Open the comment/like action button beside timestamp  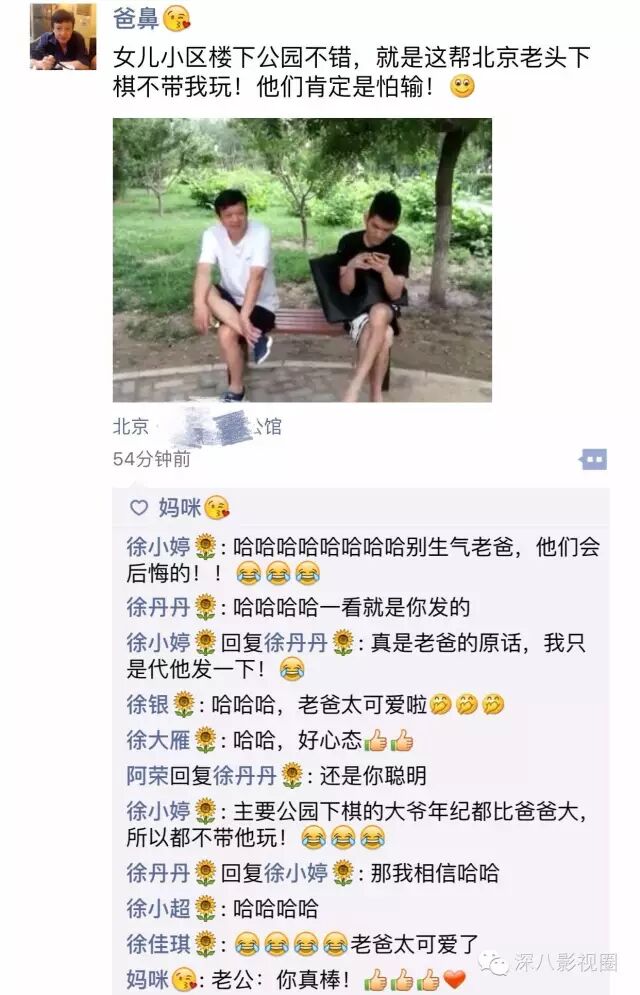coord(592,459)
